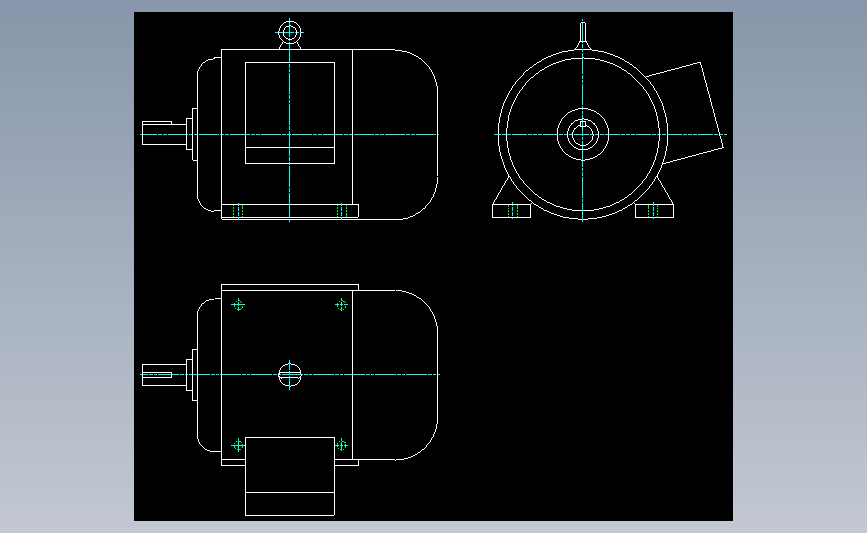Select left dashed foot hole in side view
Viewport: 867px width, 533px height.
coord(238,211)
